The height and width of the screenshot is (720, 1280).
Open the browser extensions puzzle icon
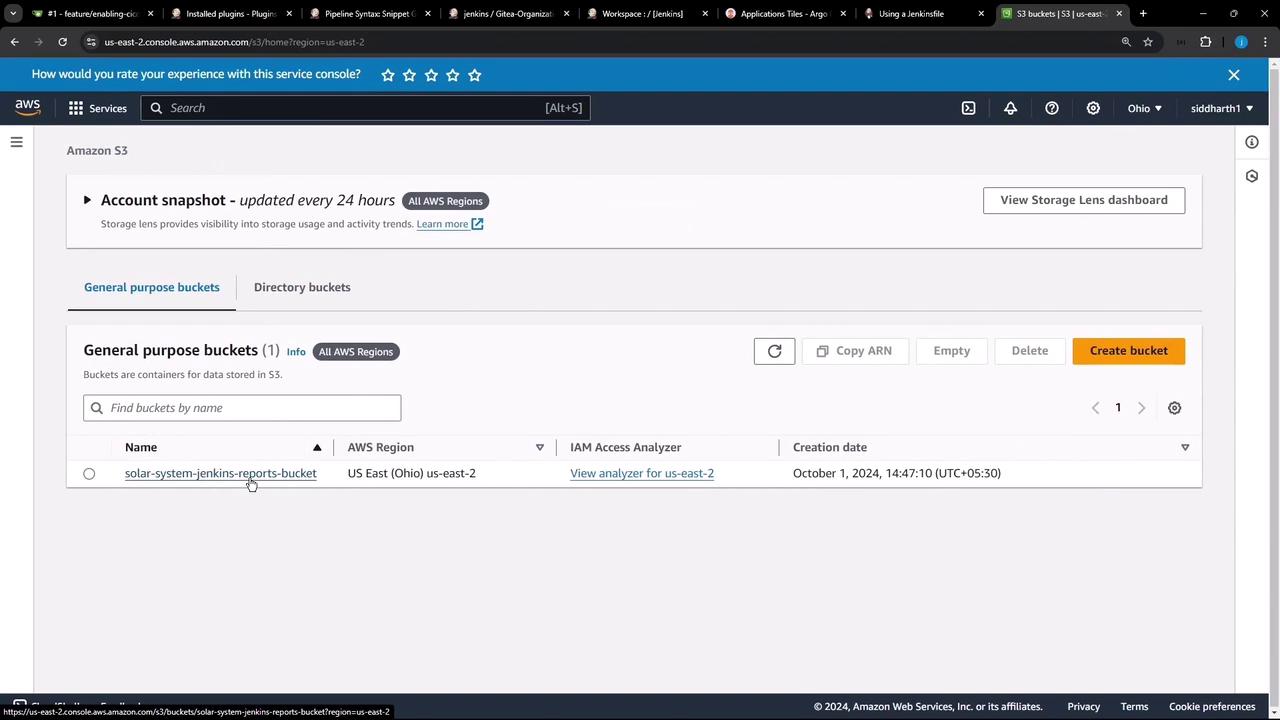(1205, 42)
